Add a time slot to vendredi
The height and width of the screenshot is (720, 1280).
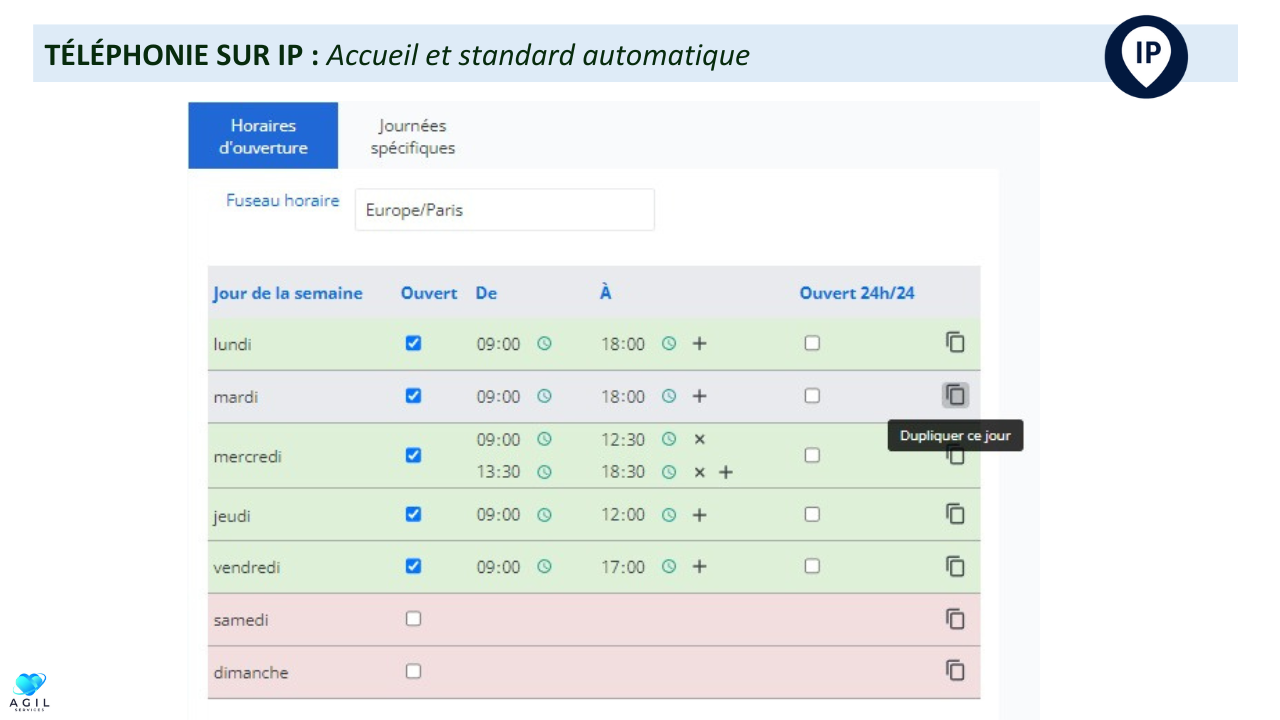[x=700, y=566]
